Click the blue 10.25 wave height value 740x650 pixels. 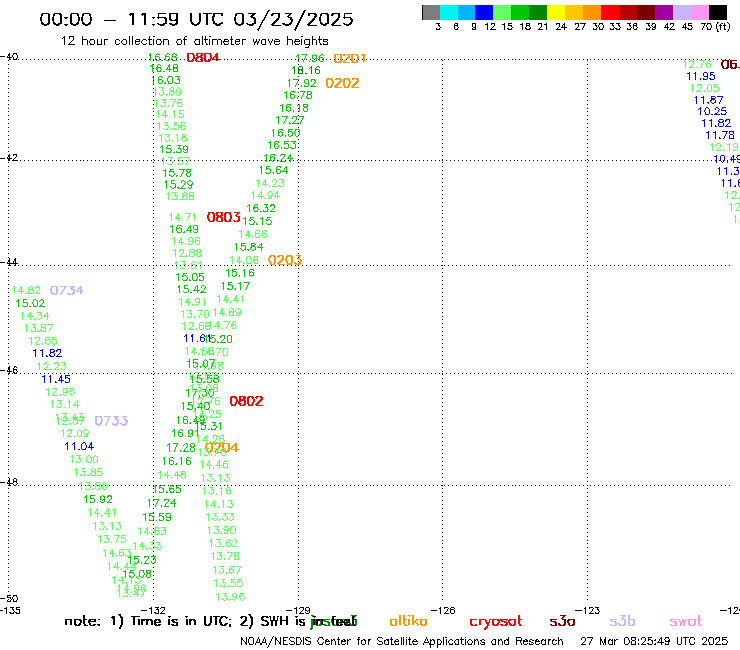pos(712,111)
